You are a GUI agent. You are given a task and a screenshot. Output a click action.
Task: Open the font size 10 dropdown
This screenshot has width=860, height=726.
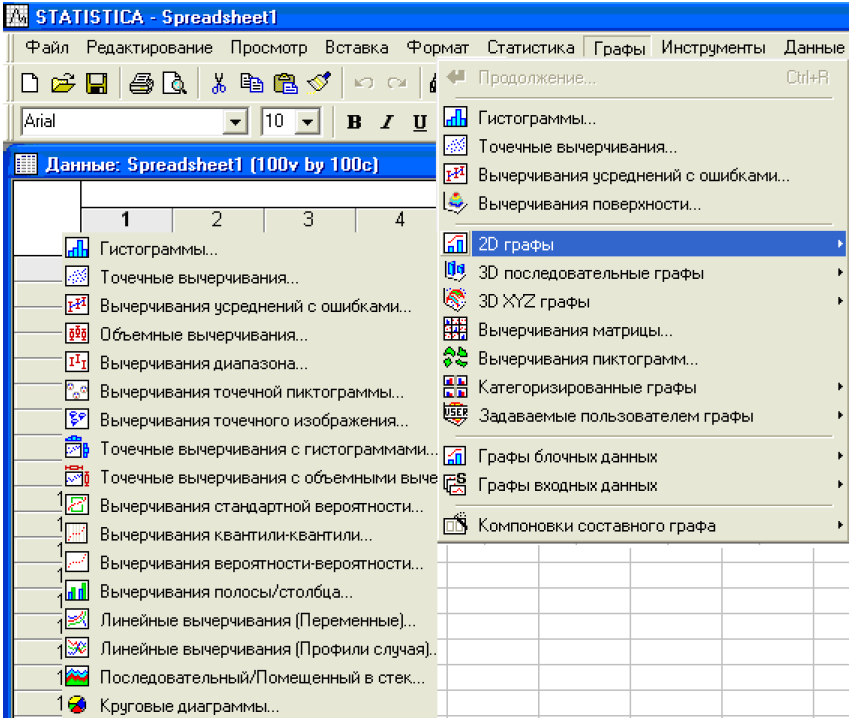307,122
